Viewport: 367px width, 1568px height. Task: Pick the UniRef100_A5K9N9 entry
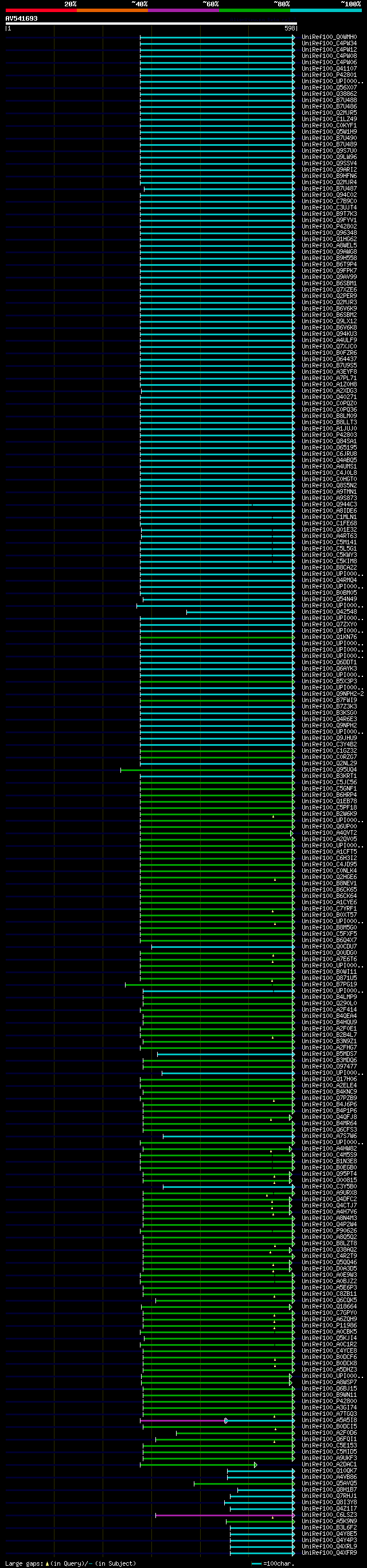click(329, 1521)
